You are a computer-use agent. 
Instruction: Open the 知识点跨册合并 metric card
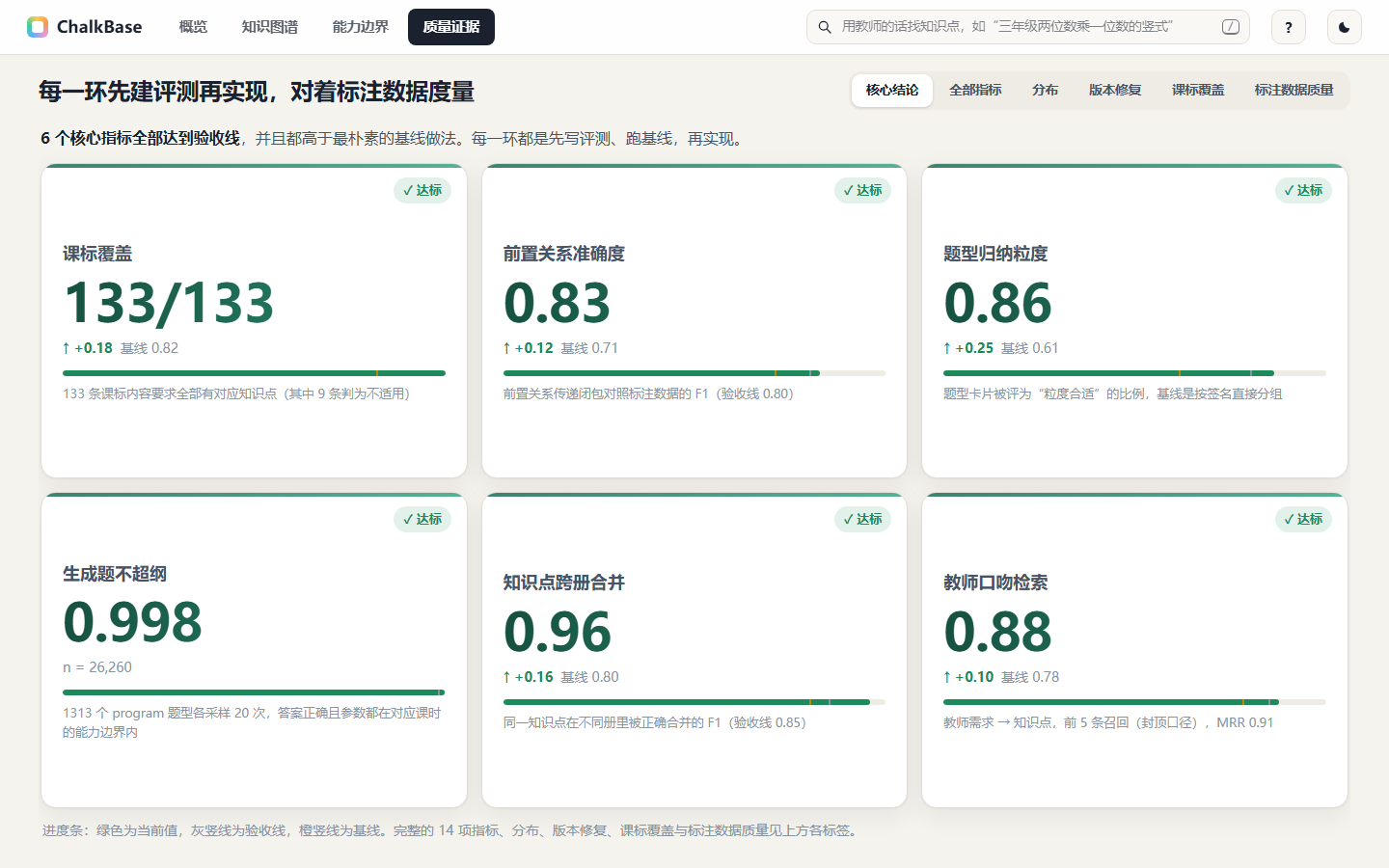tap(694, 650)
